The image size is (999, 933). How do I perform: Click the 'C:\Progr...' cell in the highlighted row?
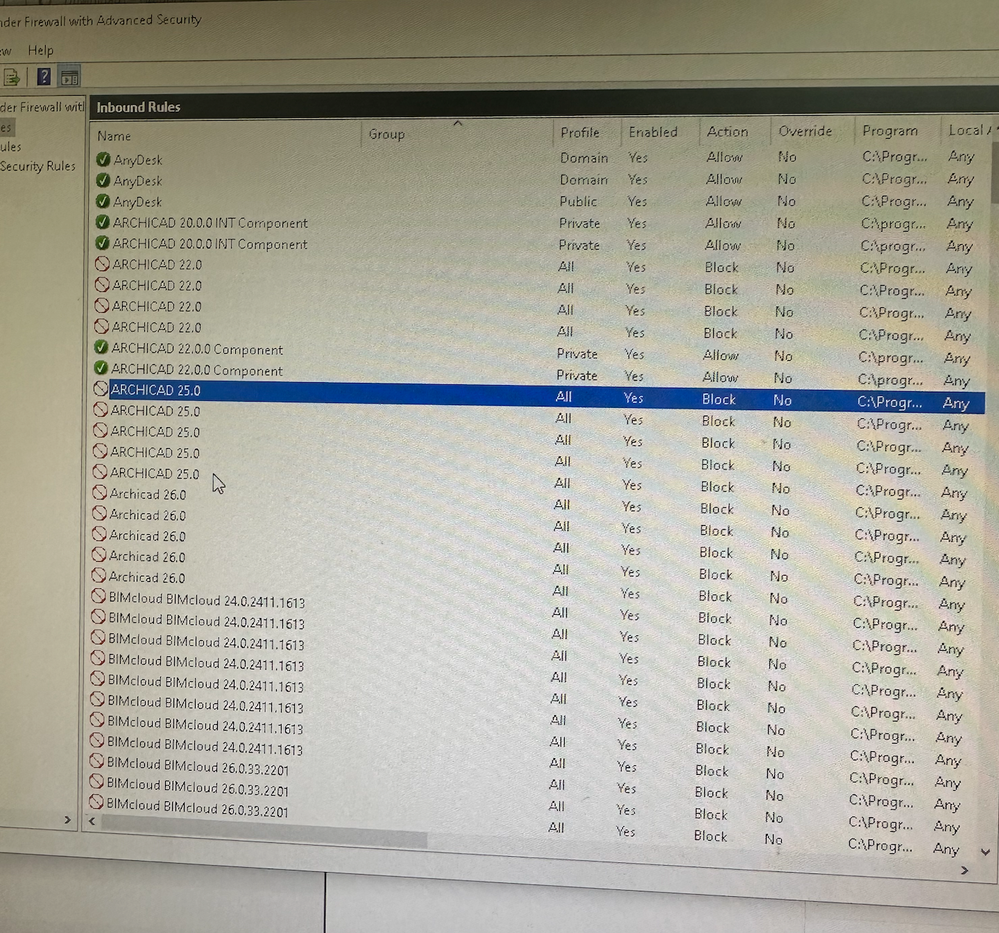pos(889,402)
